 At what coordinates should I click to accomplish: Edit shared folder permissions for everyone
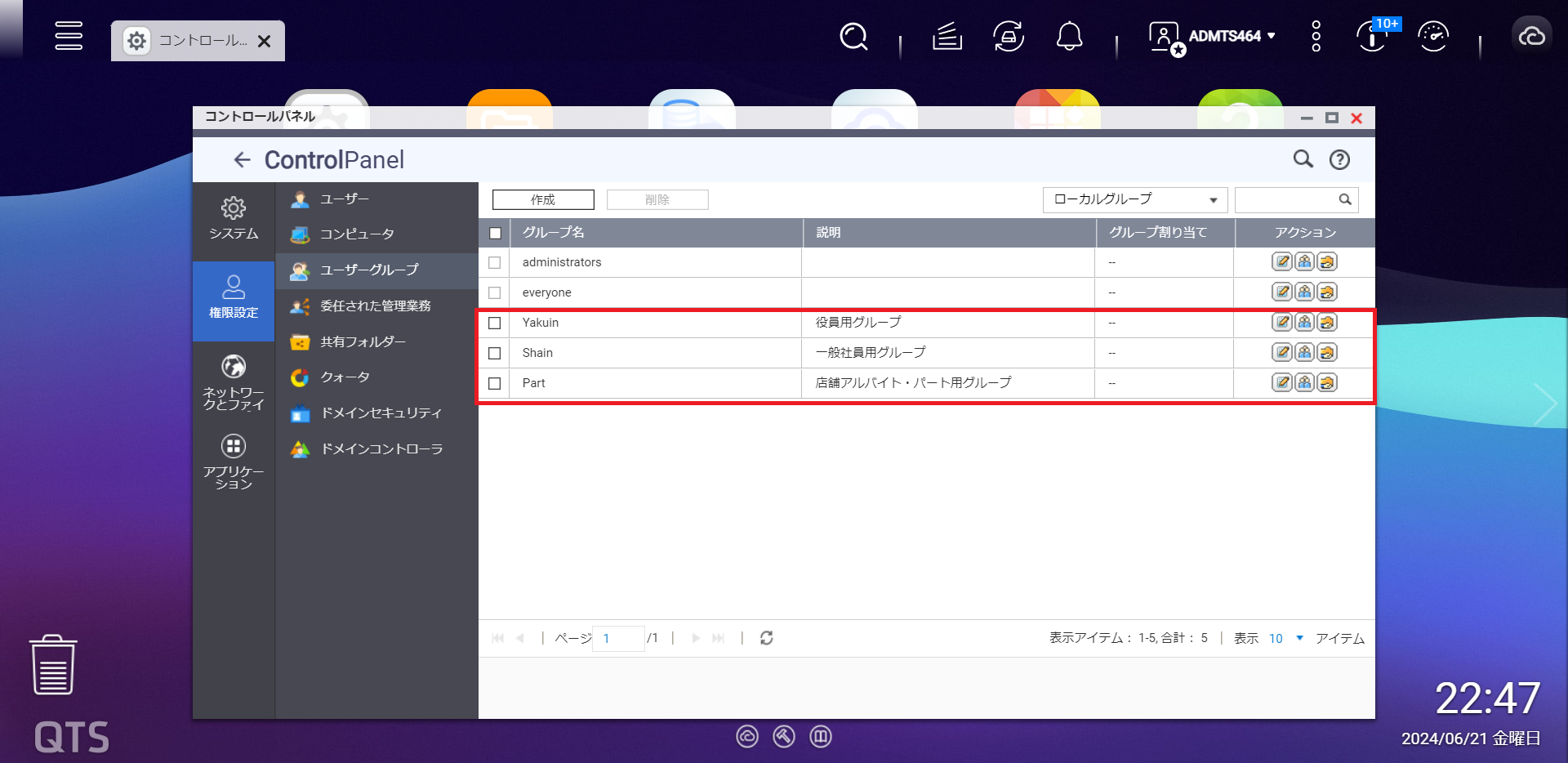[1326, 292]
